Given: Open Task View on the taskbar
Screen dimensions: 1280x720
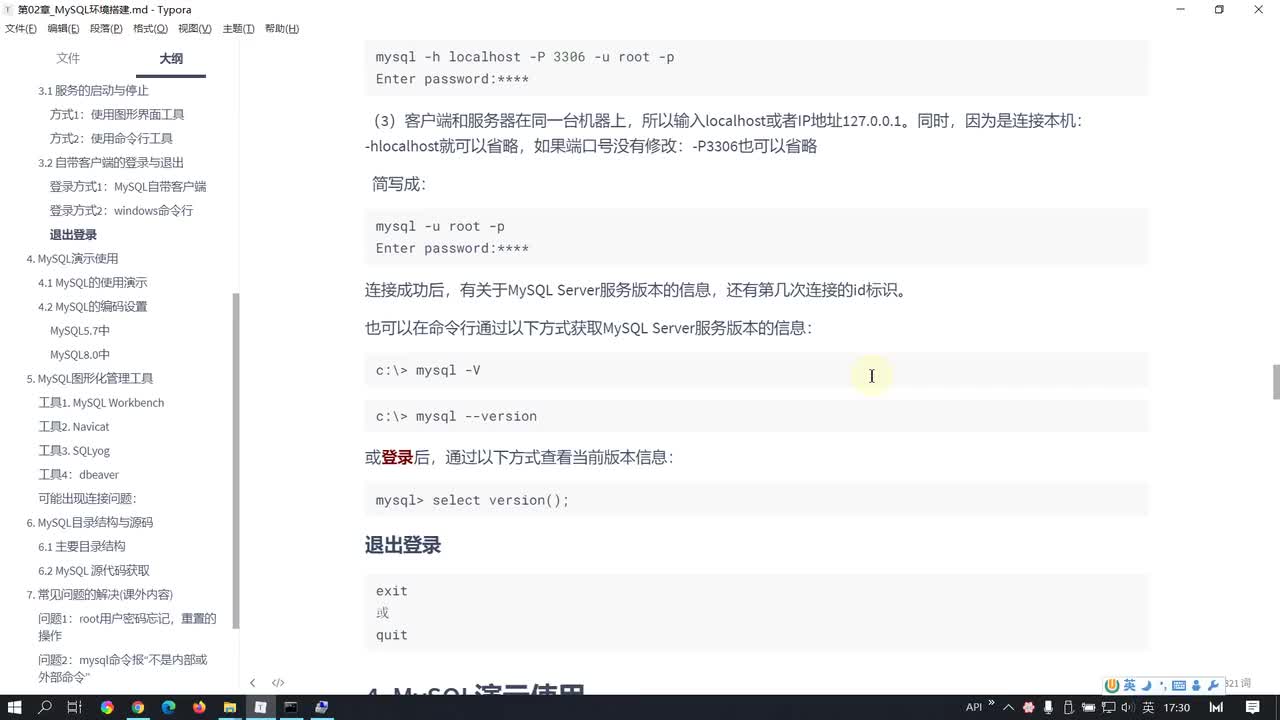Looking at the screenshot, I should click(75, 707).
